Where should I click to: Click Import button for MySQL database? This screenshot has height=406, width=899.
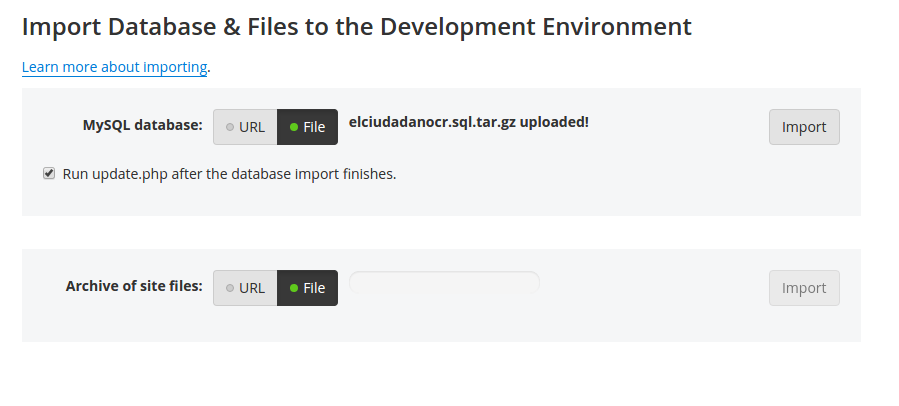click(x=804, y=127)
